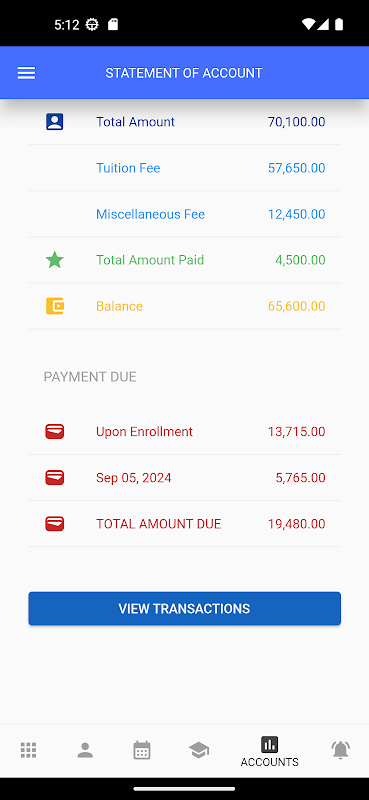Select the ACCOUNTS tab
Image resolution: width=369 pixels, height=800 pixels.
tap(269, 752)
